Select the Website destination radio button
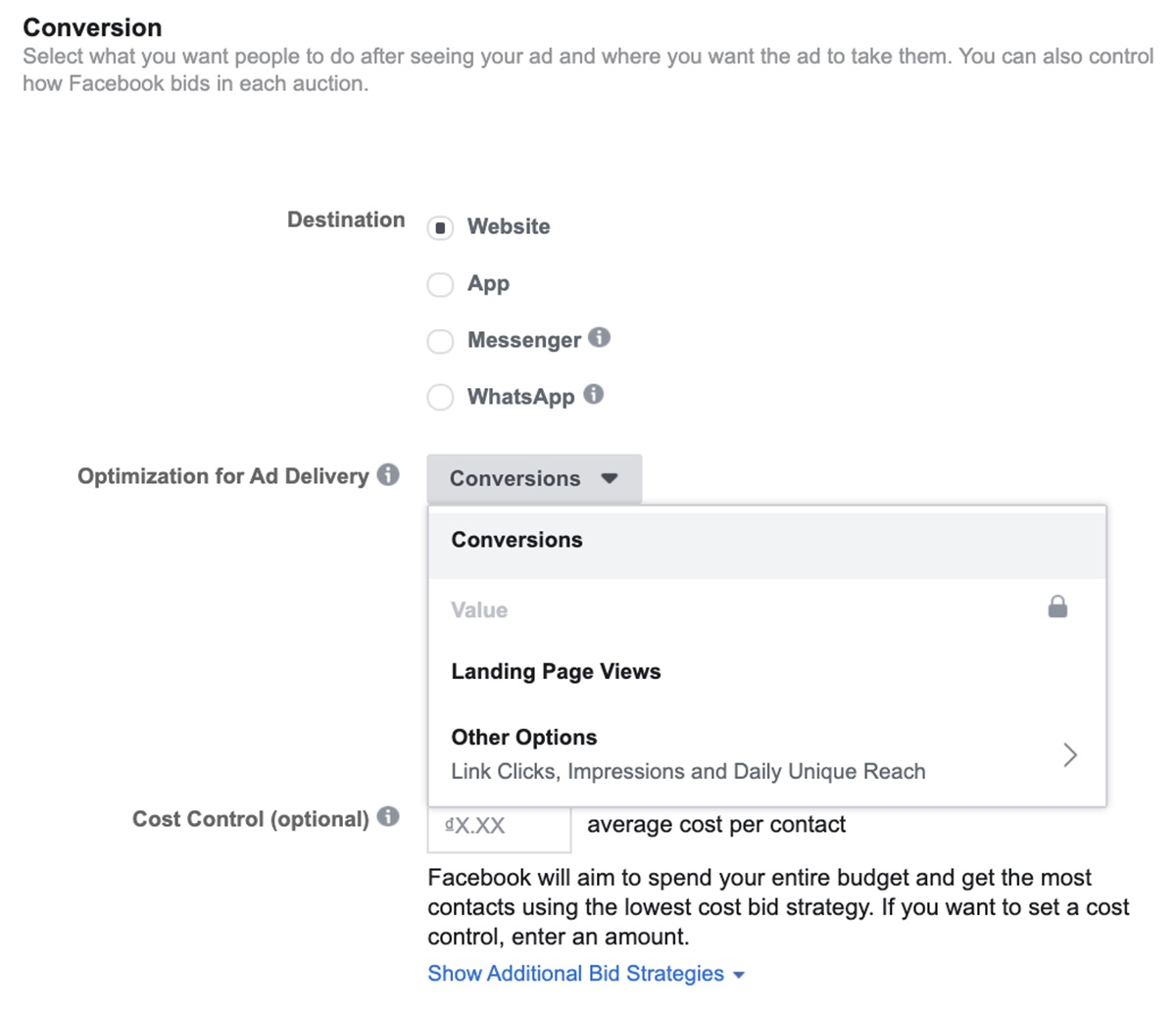The width and height of the screenshot is (1176, 1015). point(440,227)
